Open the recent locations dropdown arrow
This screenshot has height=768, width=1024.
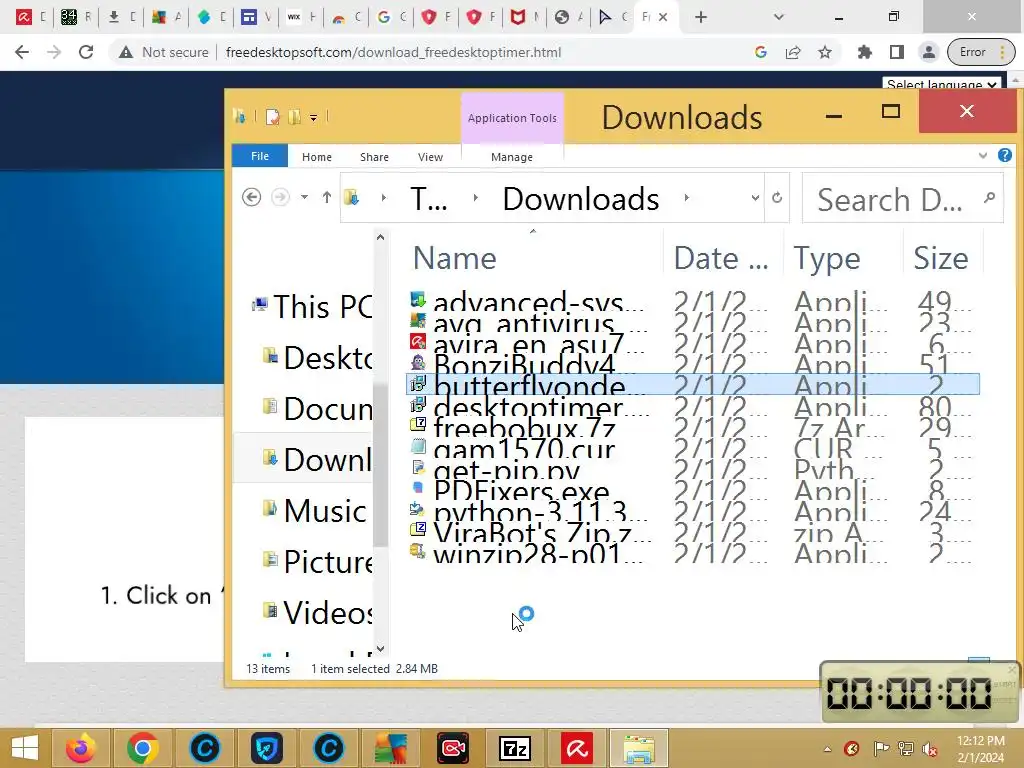pos(304,197)
